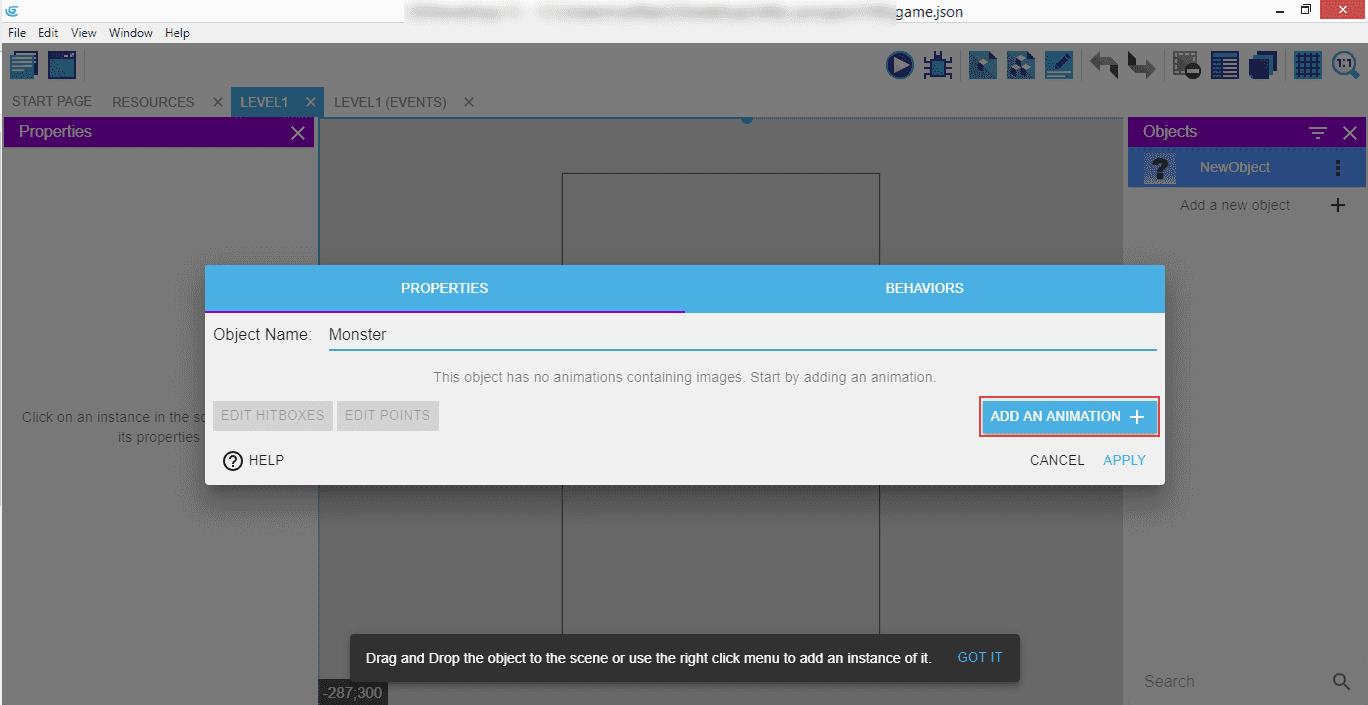Open the project manager icon
Screen dimensions: 1368x705
[x=24, y=66]
